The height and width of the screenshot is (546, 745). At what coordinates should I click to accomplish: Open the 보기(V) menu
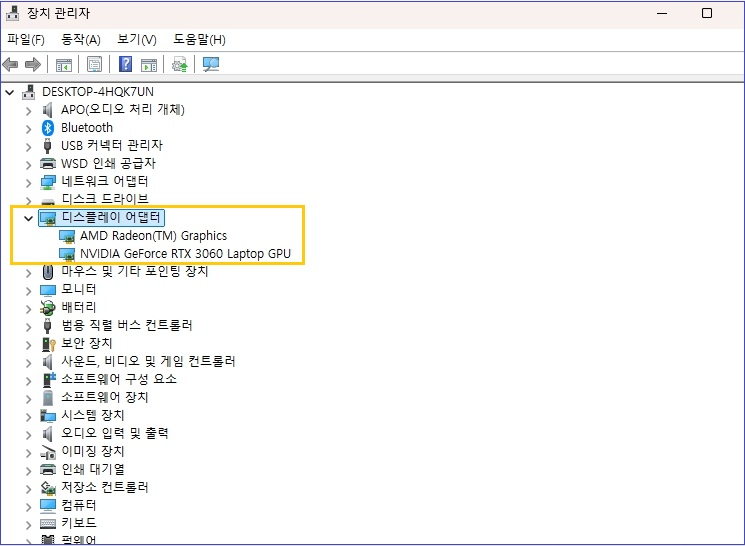click(137, 39)
